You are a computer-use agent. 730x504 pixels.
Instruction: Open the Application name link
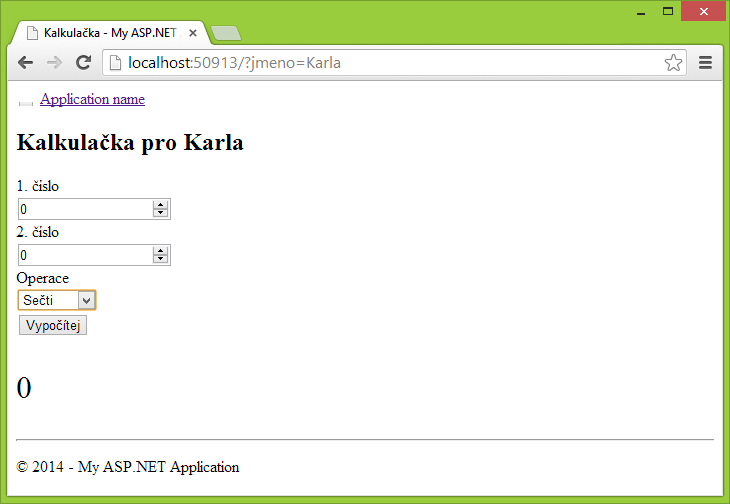tap(92, 99)
